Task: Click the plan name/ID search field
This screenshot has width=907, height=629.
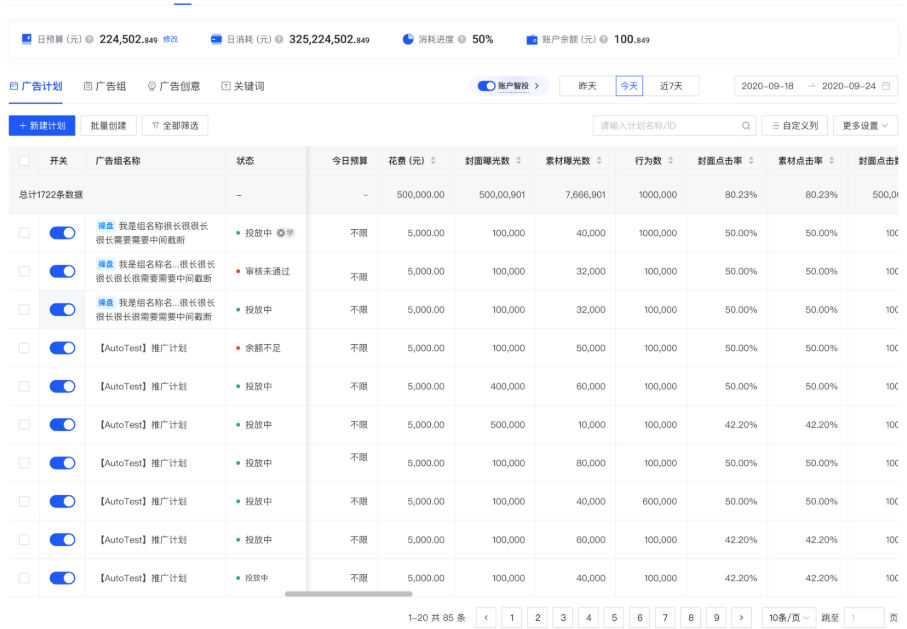Action: tap(674, 126)
